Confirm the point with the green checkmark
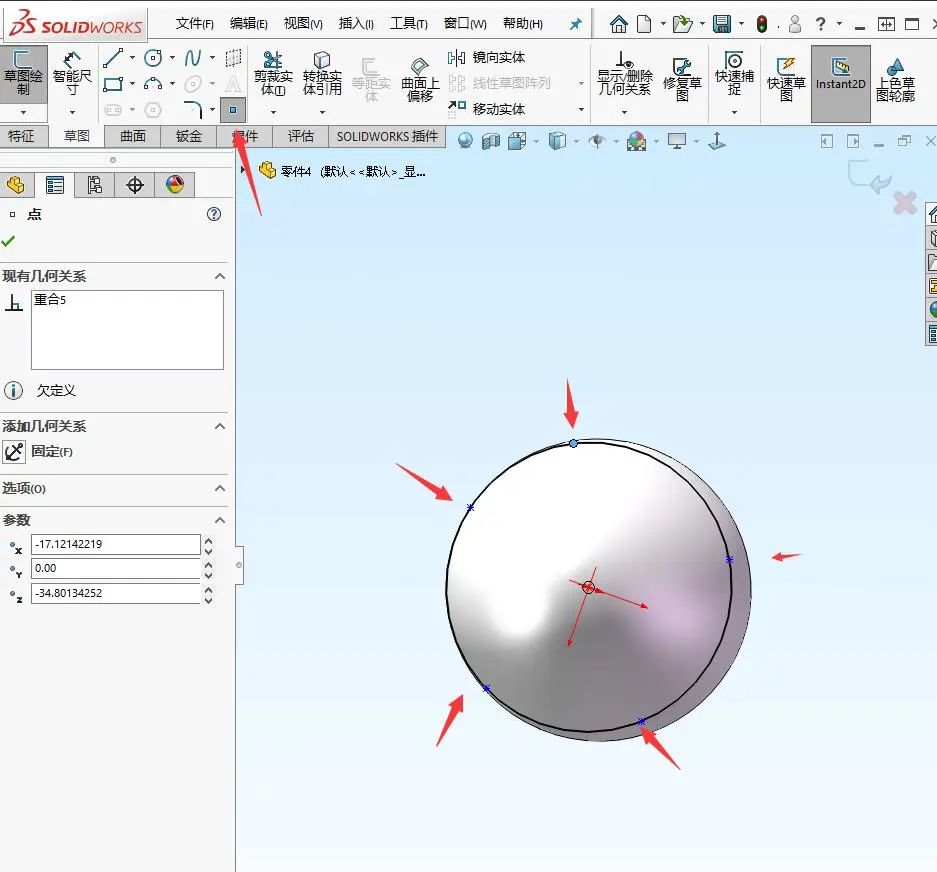 [8, 242]
